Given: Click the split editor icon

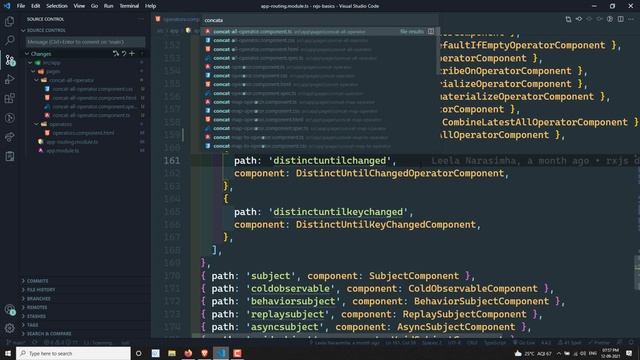Looking at the screenshot, I should [620, 19].
